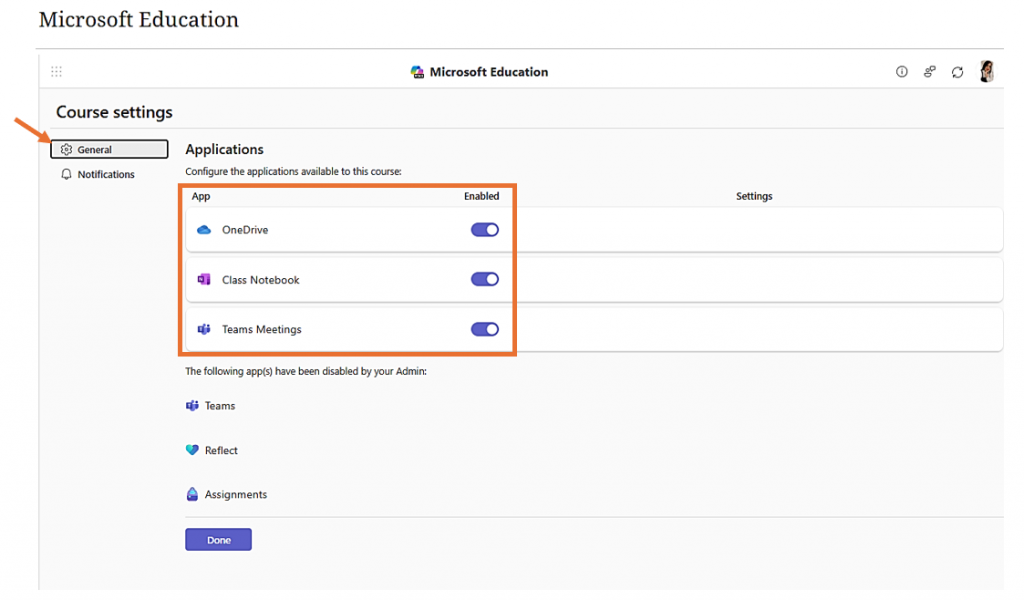The width and height of the screenshot is (1024, 600).
Task: Click the Microsoft Education page title
Action: 138,20
